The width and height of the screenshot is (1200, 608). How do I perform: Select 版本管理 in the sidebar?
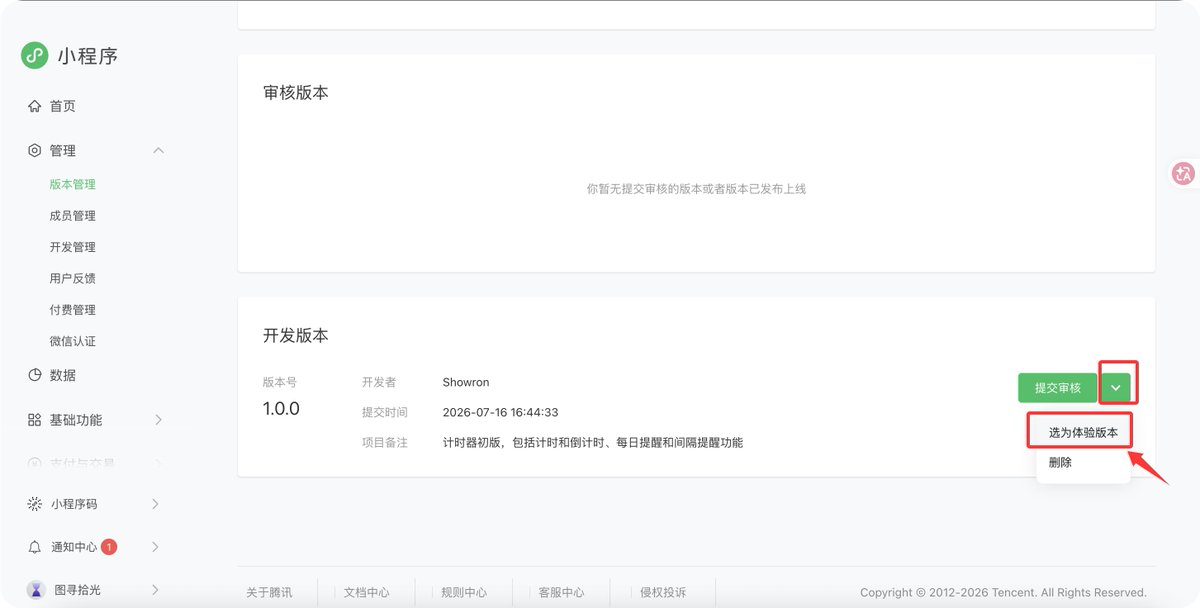point(73,184)
